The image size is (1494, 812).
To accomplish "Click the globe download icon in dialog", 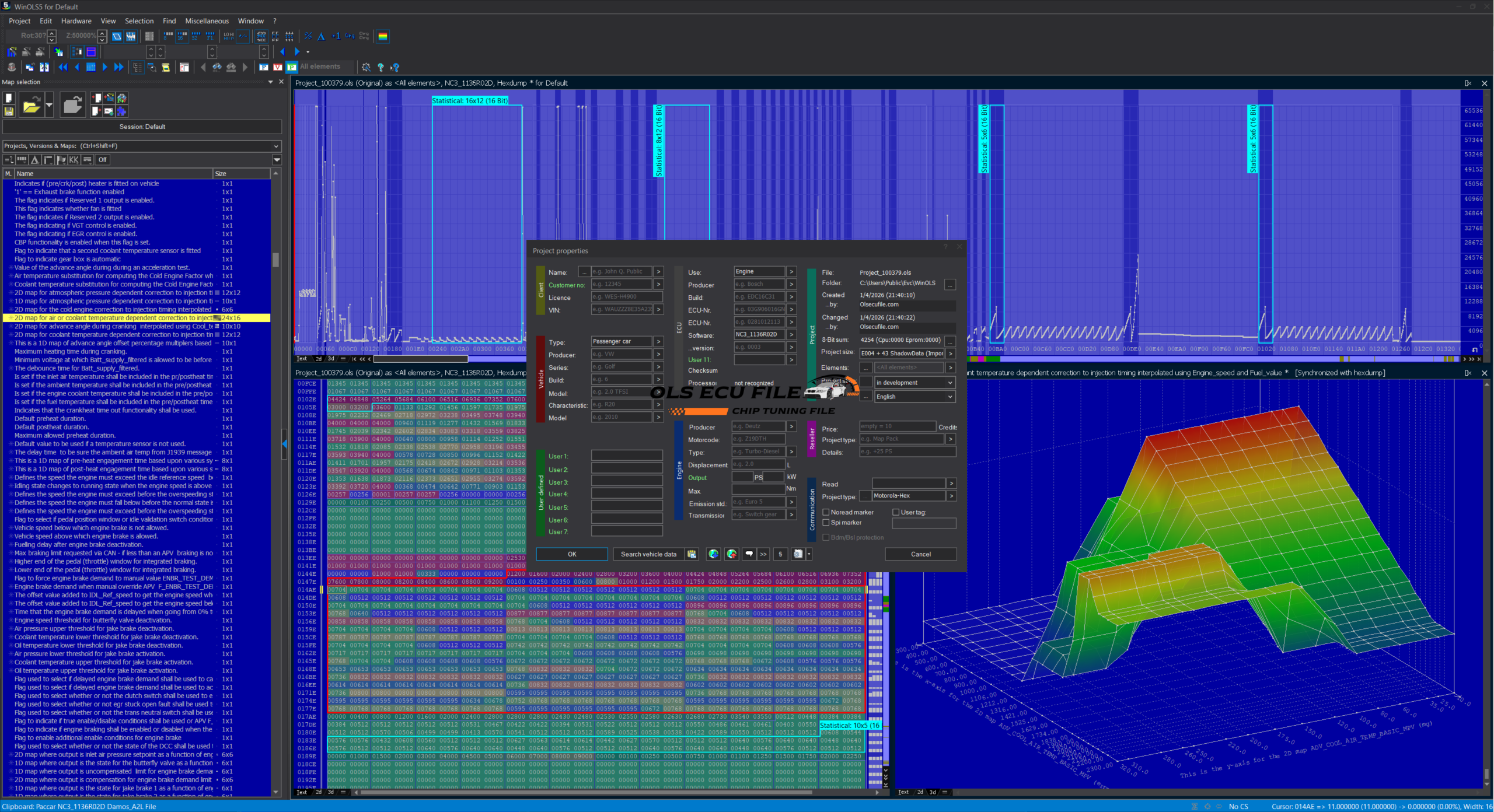I will point(713,554).
